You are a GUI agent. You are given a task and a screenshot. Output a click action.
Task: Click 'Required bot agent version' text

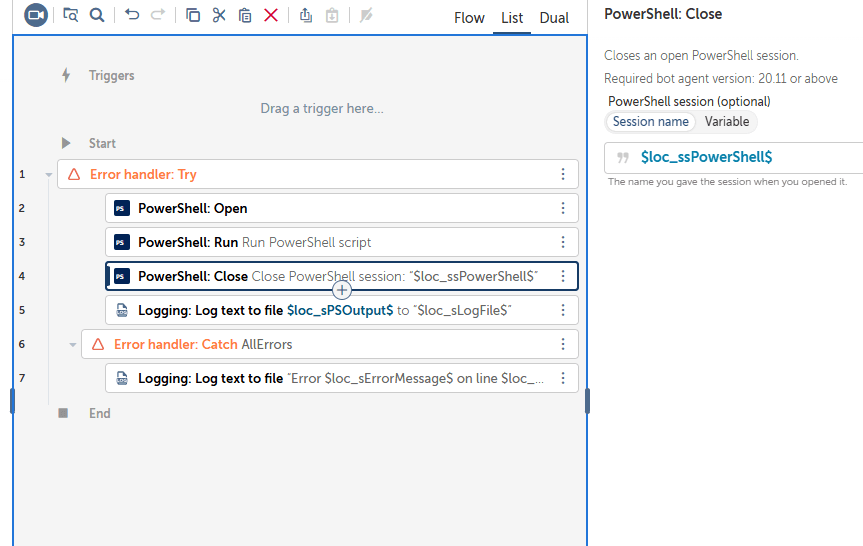[720, 79]
